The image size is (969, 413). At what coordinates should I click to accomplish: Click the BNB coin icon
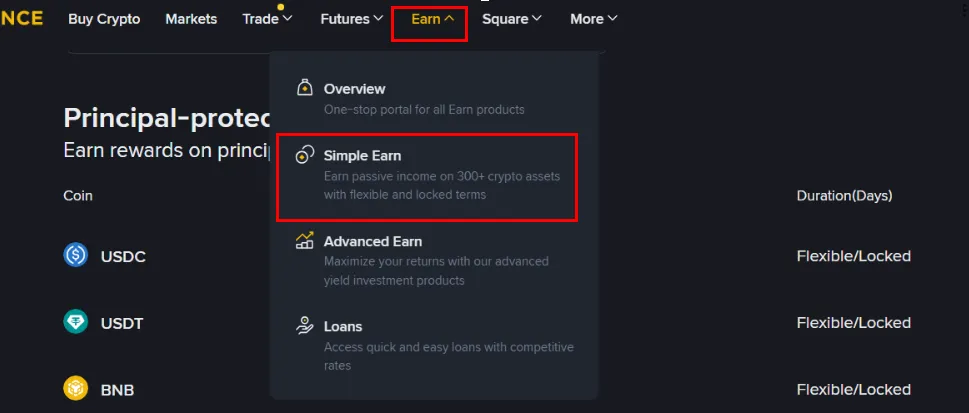pos(76,388)
